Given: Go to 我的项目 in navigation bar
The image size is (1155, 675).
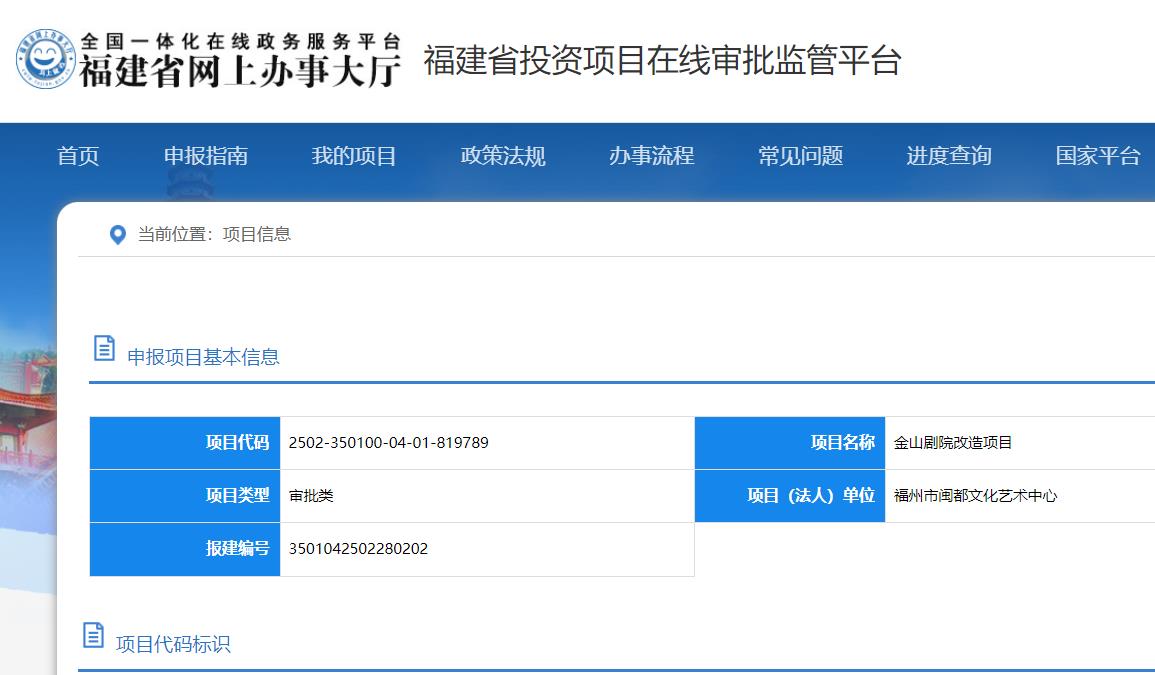Looking at the screenshot, I should tap(354, 156).
